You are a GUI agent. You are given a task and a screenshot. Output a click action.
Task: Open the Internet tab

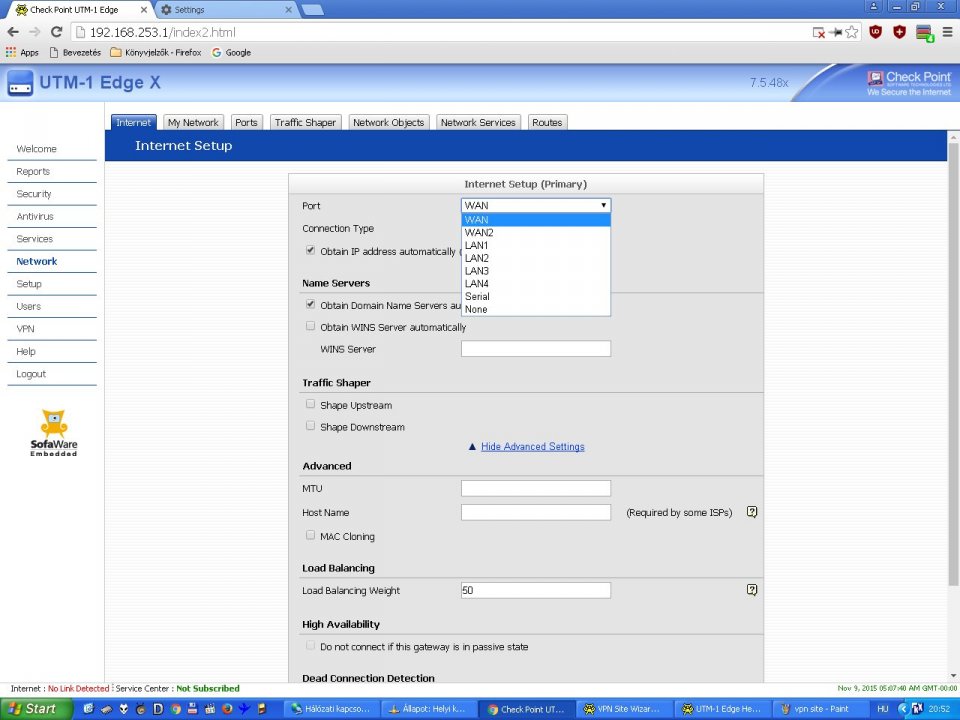[x=133, y=122]
